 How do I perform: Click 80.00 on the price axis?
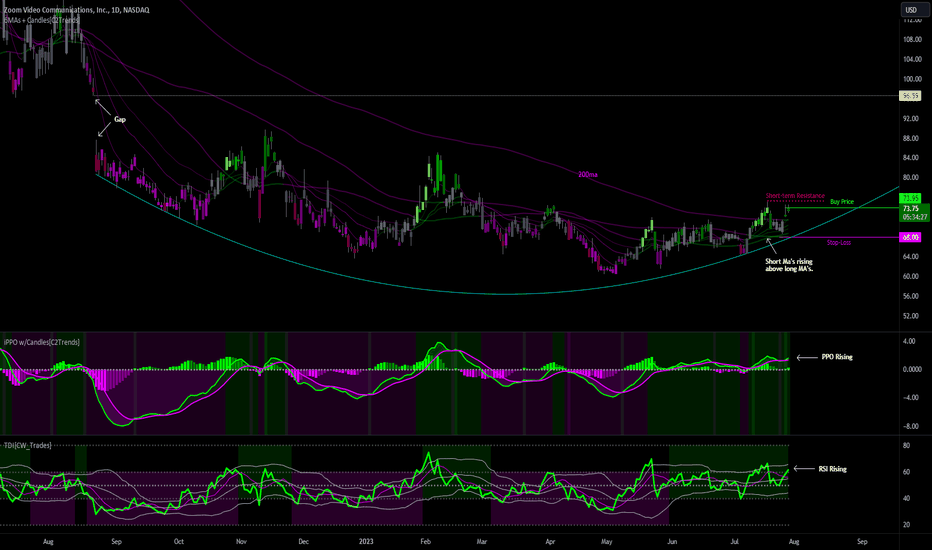click(911, 177)
